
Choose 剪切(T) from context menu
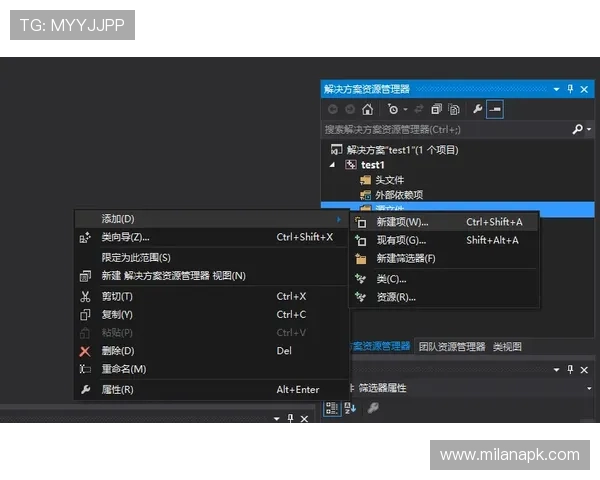212,297
